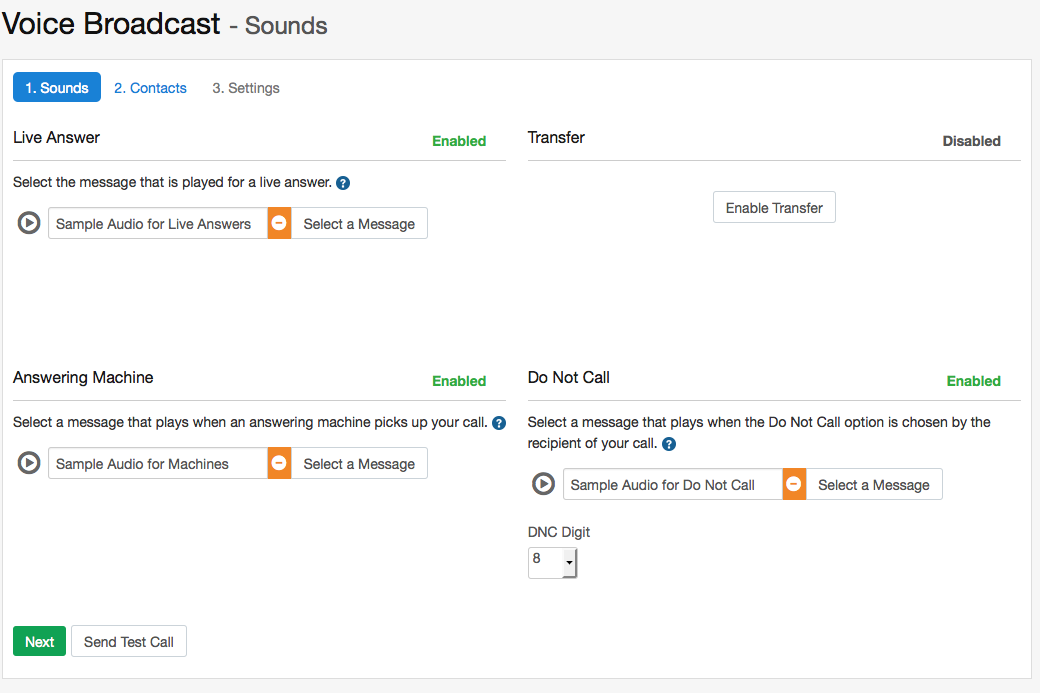Viewport: 1040px width, 693px height.
Task: Play the Sample Audio for Do Not Call
Action: point(543,484)
